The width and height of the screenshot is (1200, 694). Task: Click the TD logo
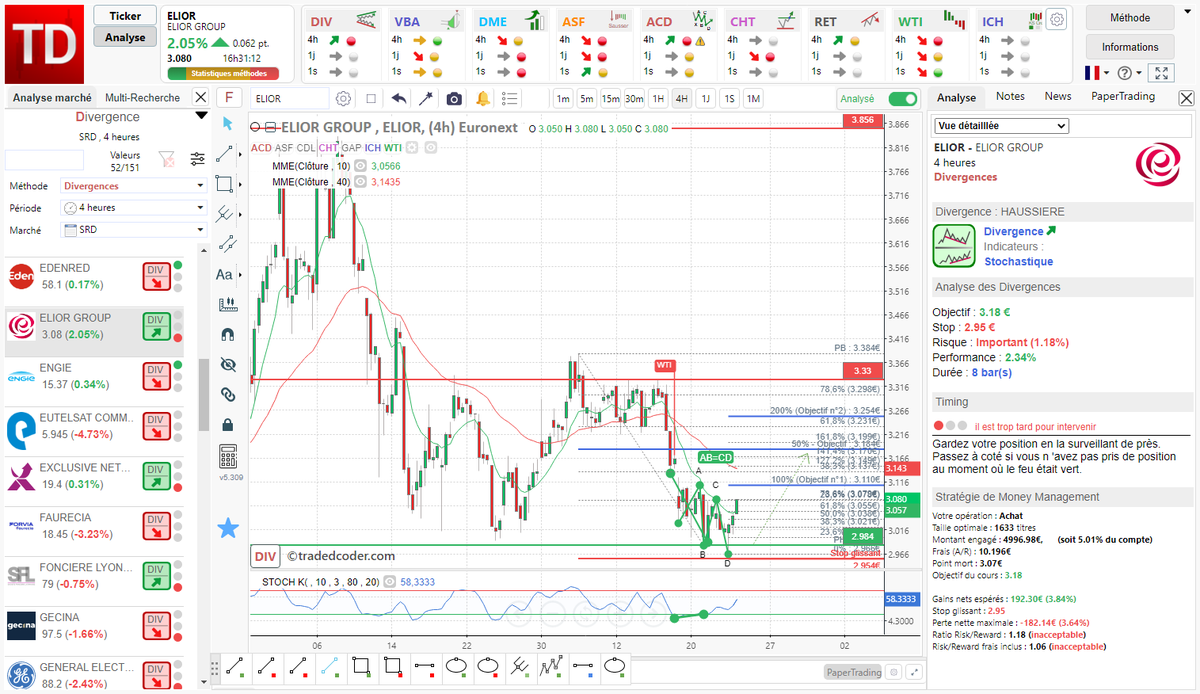43,43
